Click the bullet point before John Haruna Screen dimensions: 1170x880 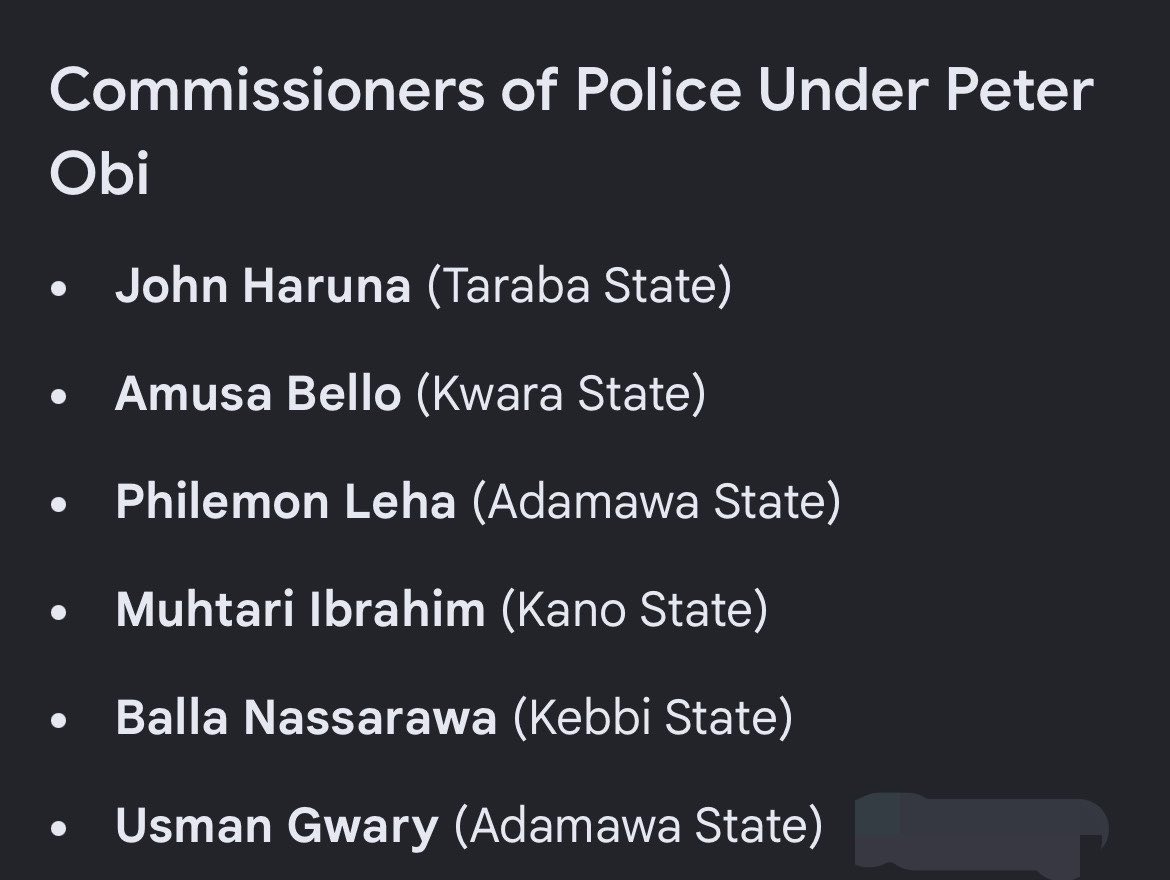point(59,289)
